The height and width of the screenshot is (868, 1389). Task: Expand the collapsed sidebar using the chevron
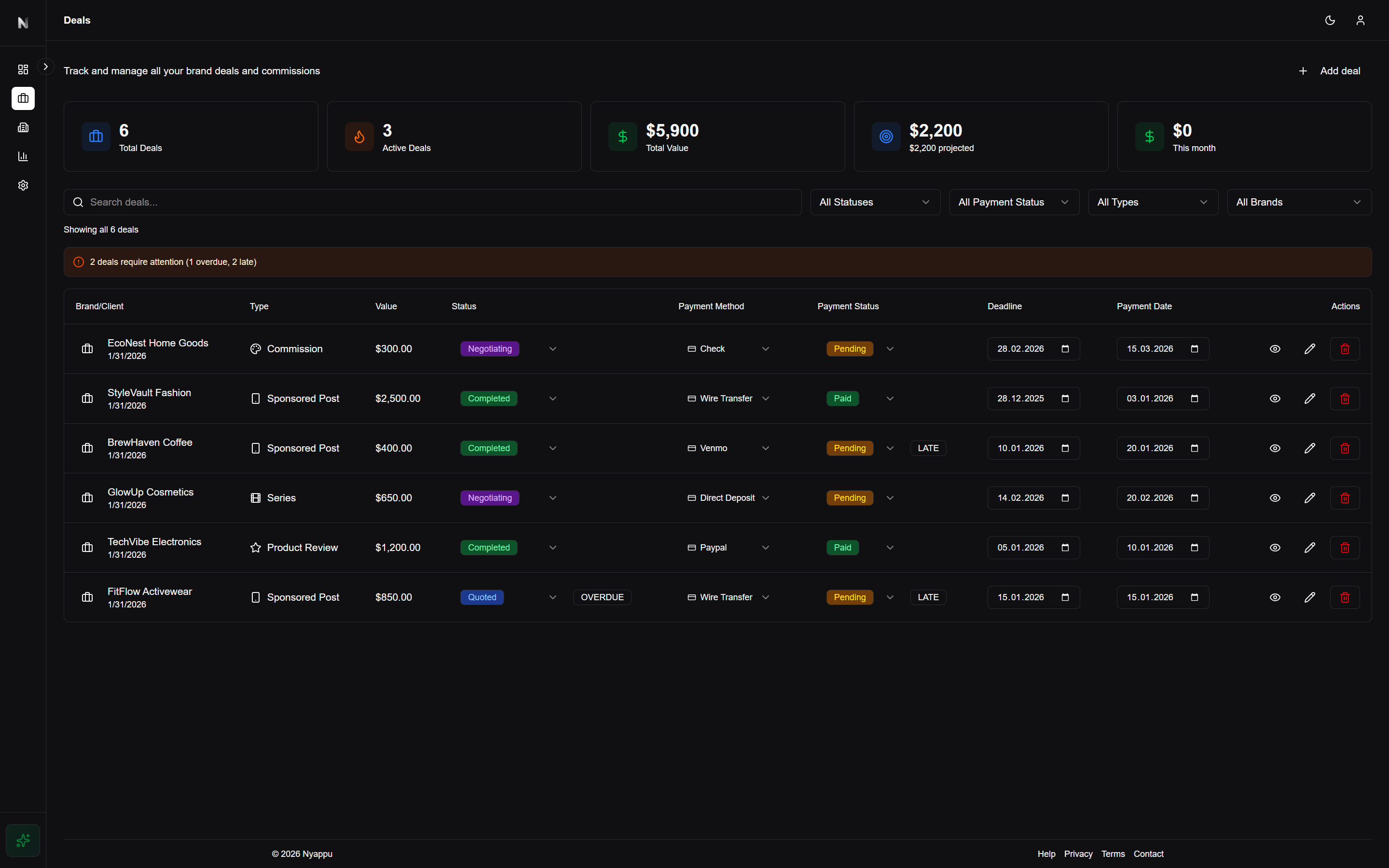click(45, 66)
